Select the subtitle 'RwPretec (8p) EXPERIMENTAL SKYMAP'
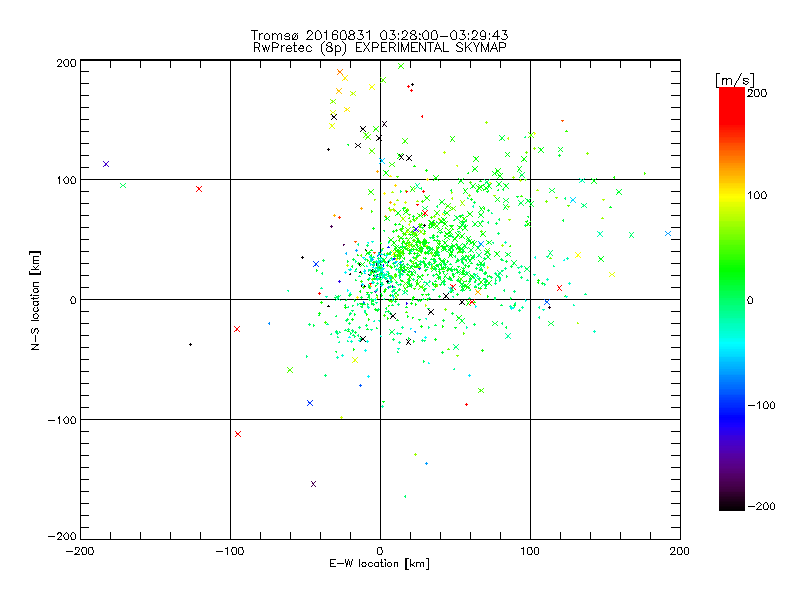The image size is (800, 600). click(379, 47)
